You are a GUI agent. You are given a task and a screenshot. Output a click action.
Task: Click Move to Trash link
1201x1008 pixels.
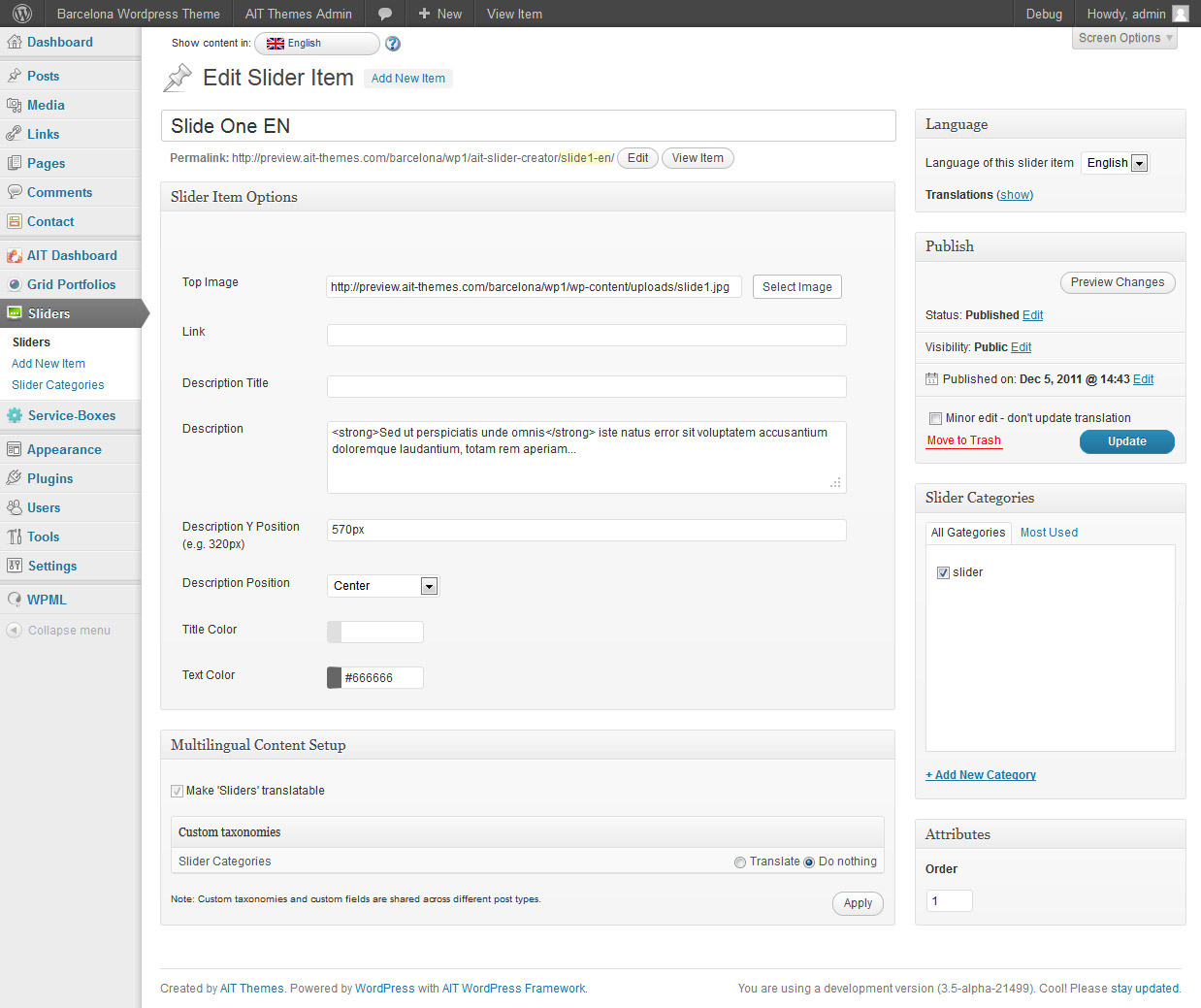[963, 440]
